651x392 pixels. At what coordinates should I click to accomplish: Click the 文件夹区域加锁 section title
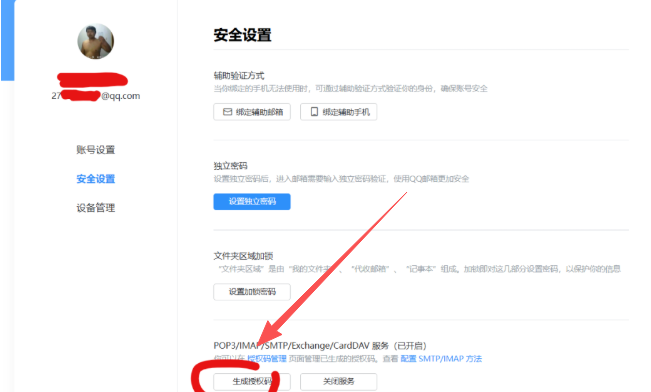click(243, 256)
